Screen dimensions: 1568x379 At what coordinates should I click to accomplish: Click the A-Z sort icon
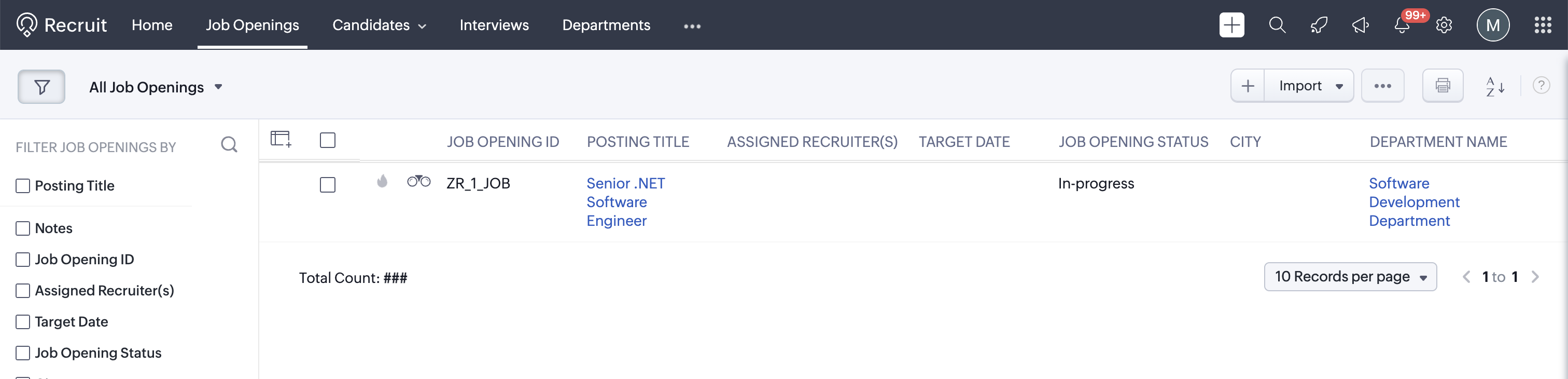pos(1495,87)
